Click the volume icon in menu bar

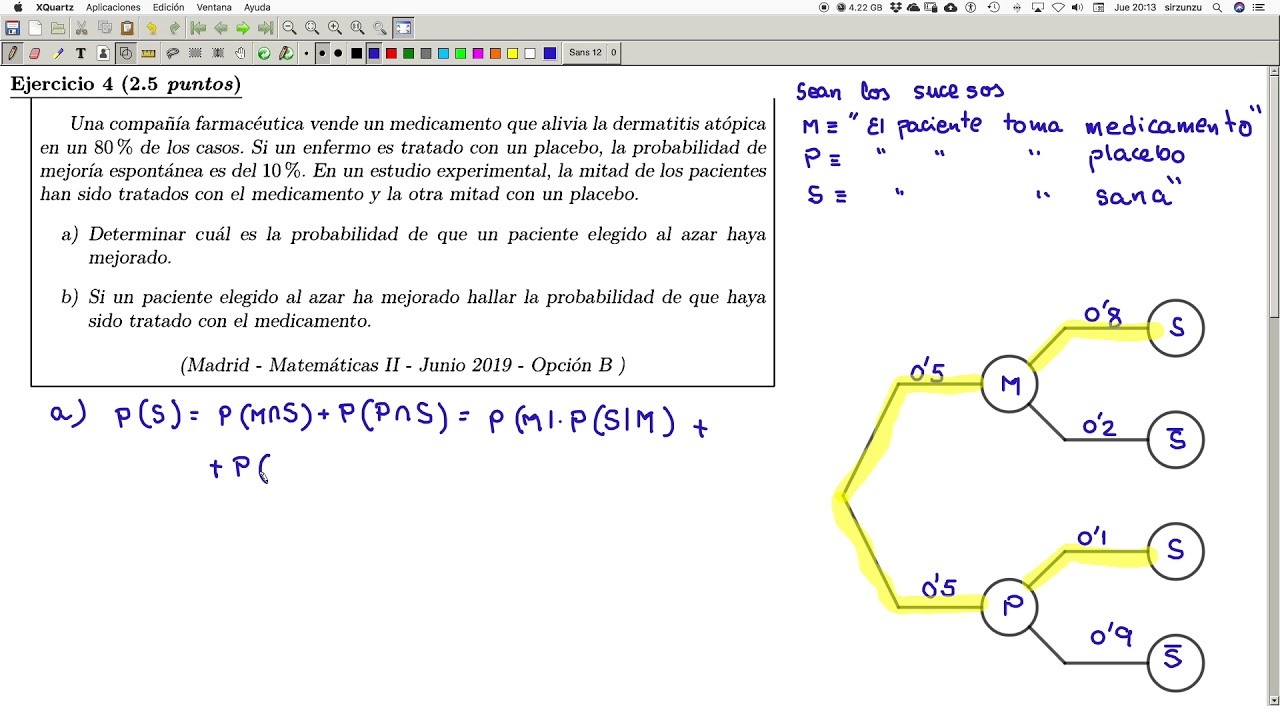1077,7
